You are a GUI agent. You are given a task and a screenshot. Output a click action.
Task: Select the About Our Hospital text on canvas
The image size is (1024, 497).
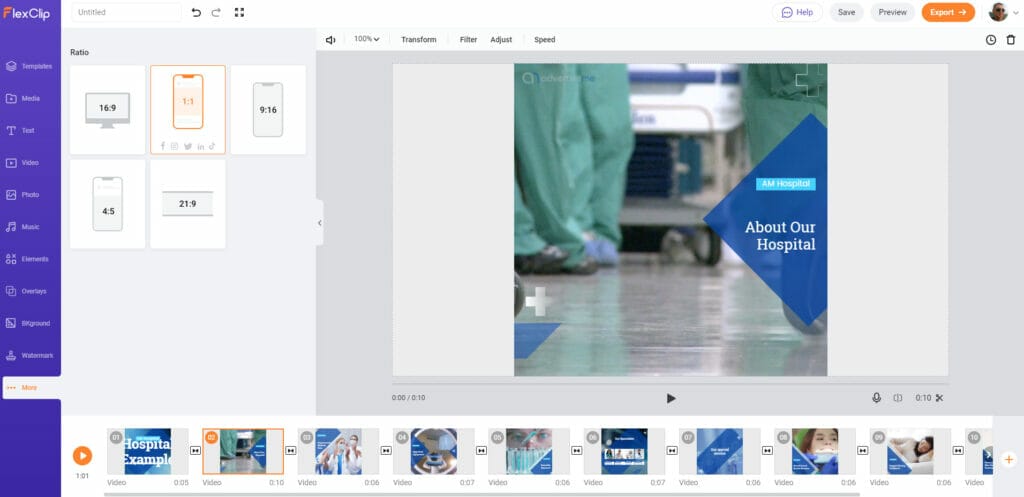point(780,236)
